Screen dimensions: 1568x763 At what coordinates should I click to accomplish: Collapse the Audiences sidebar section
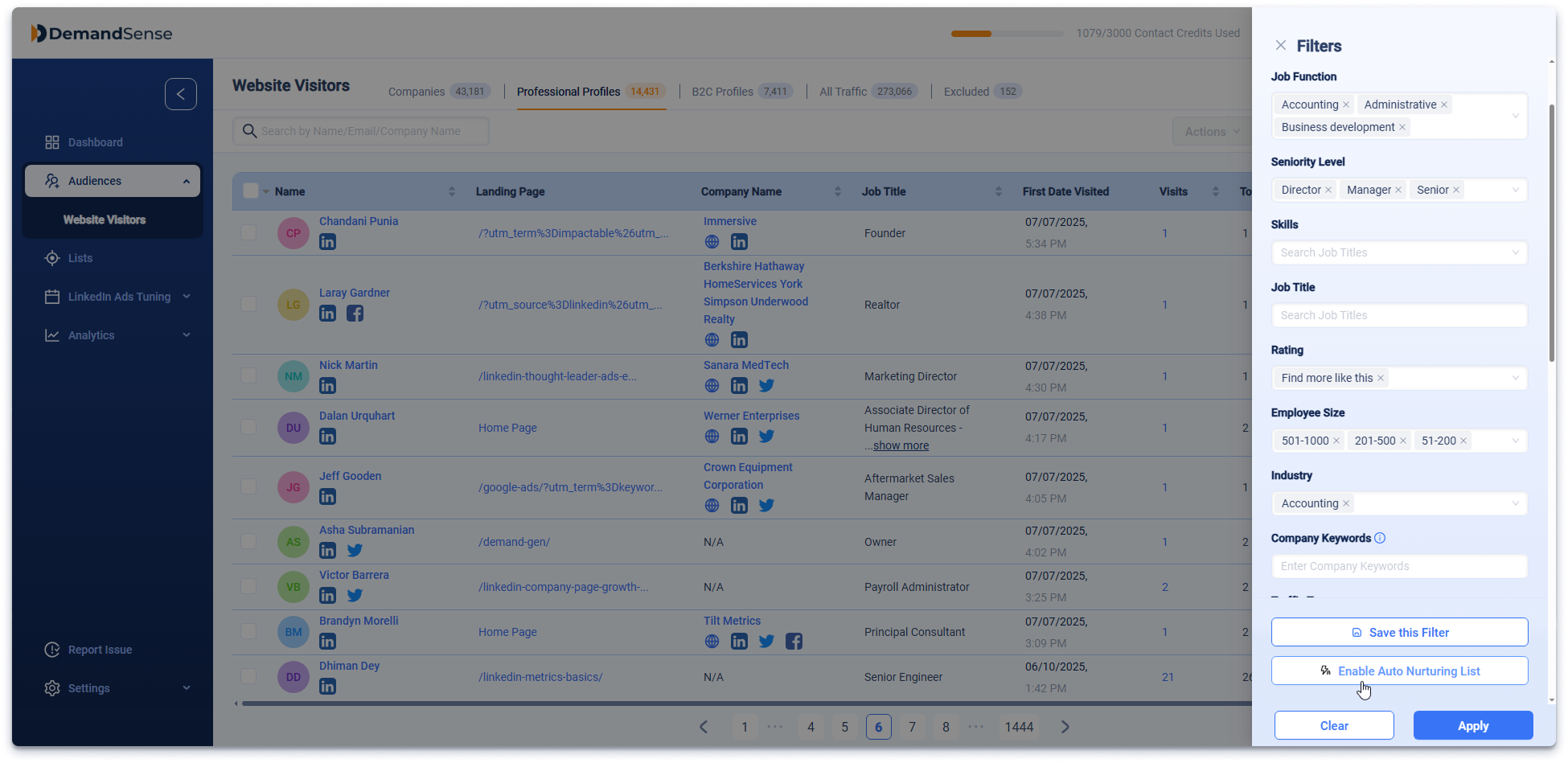coord(186,180)
